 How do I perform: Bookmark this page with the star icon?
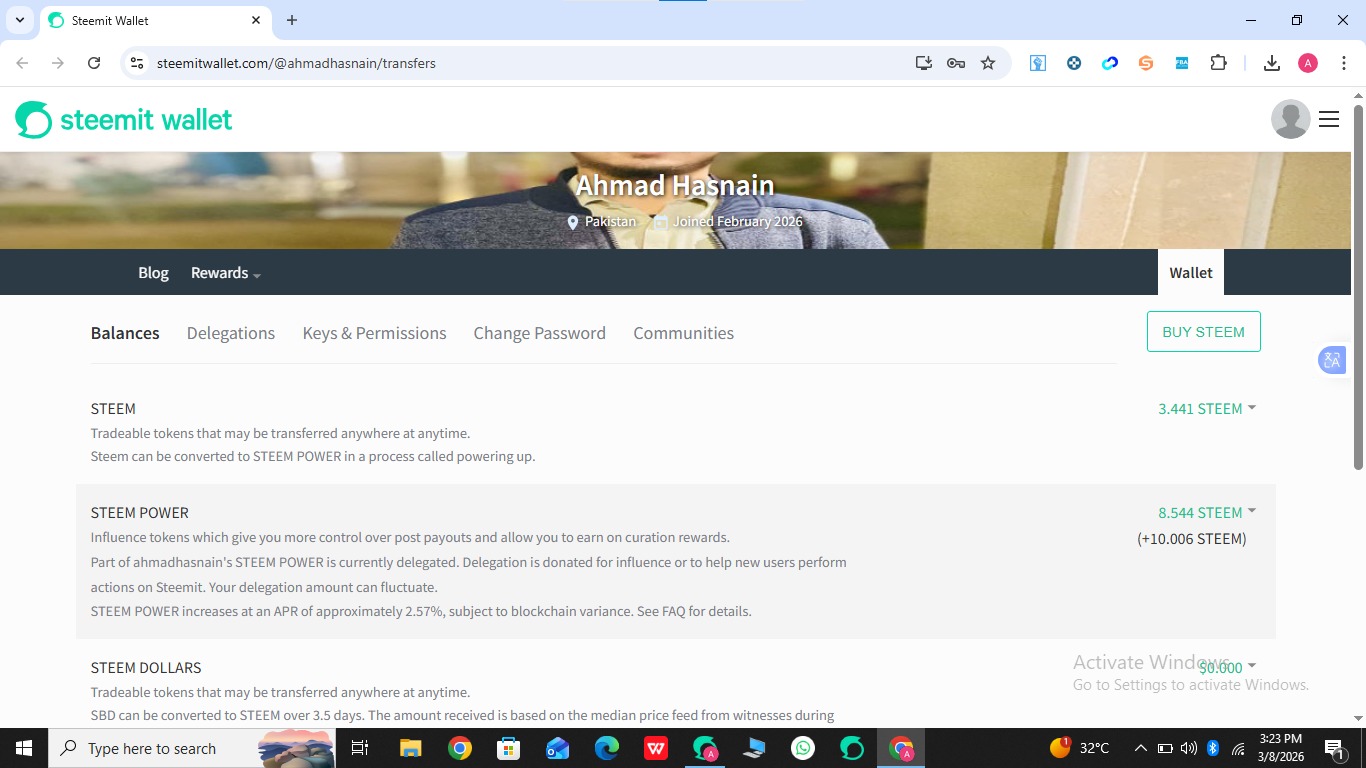click(x=988, y=63)
